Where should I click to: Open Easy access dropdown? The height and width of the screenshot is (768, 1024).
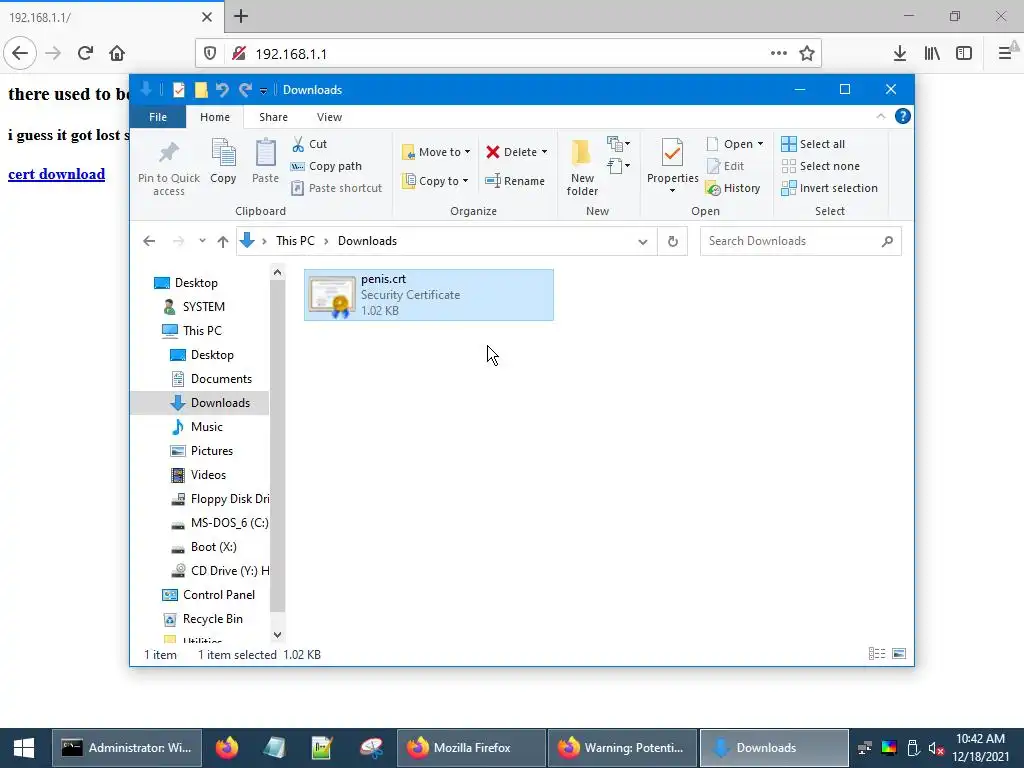(x=618, y=166)
